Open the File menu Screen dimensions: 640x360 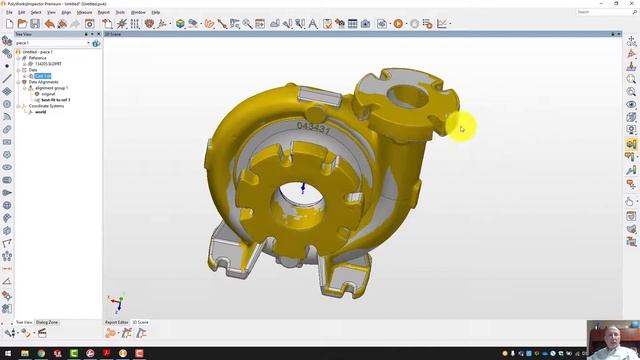point(9,12)
